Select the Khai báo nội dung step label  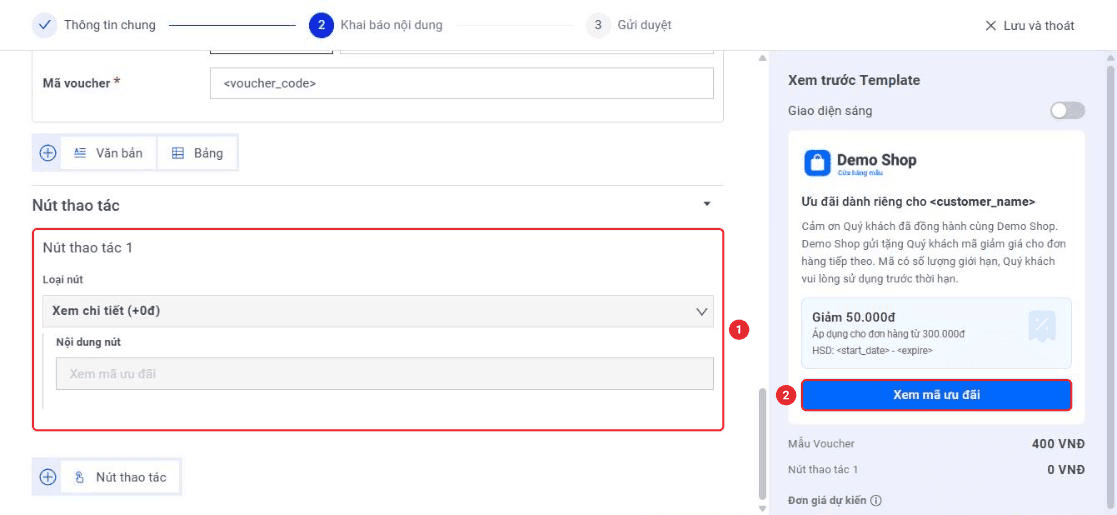click(x=391, y=26)
